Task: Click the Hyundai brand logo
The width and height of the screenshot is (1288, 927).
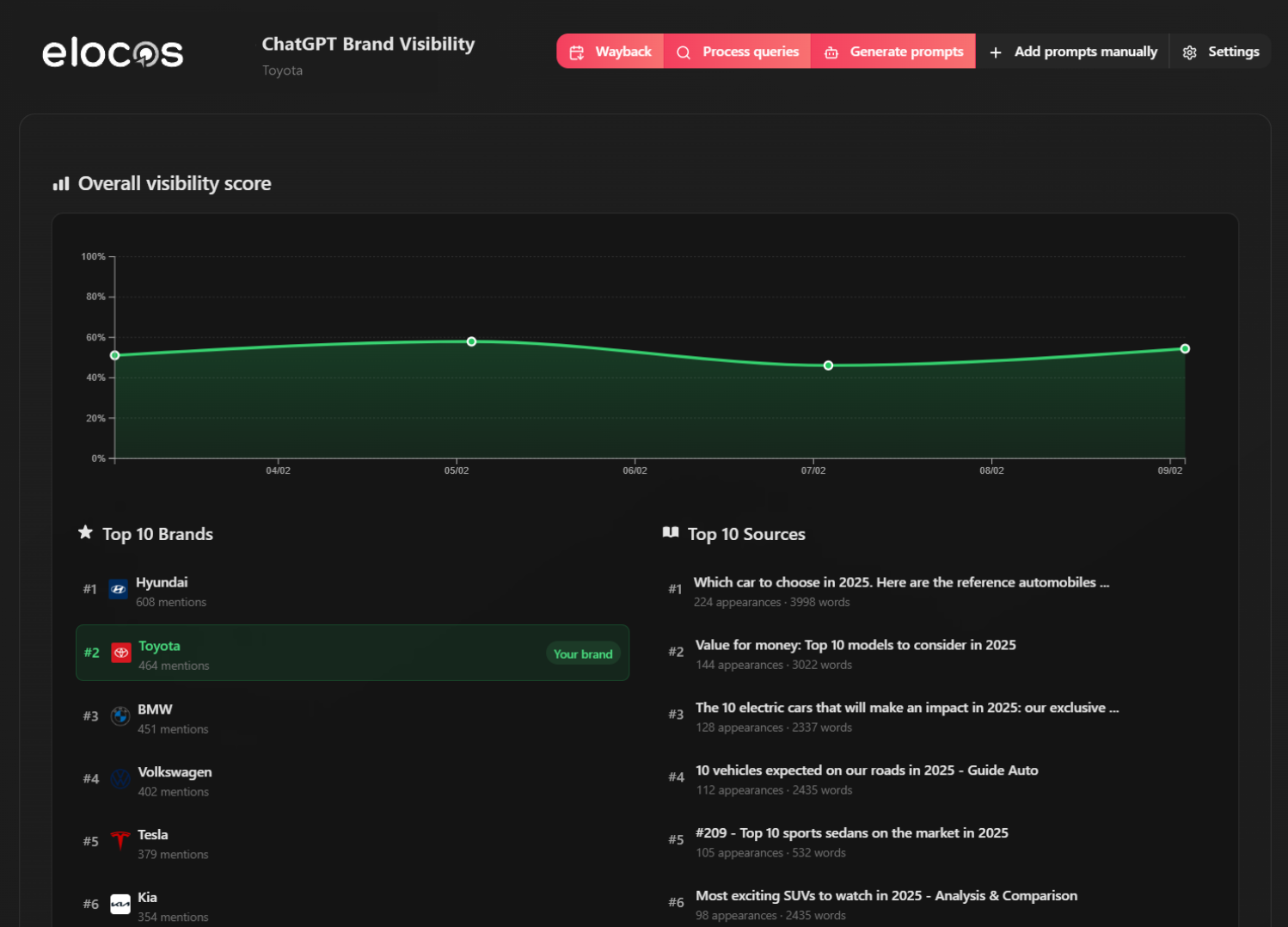Action: click(x=119, y=589)
